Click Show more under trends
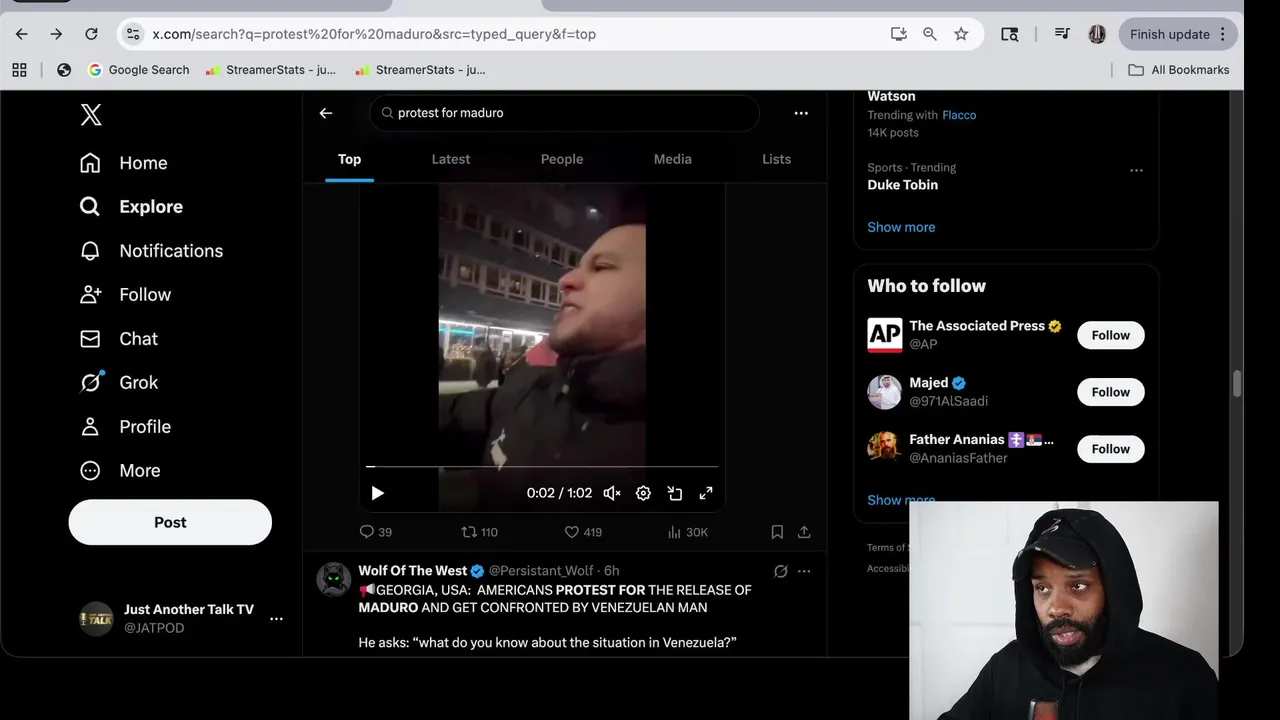Viewport: 1280px width, 720px height. 901,227
